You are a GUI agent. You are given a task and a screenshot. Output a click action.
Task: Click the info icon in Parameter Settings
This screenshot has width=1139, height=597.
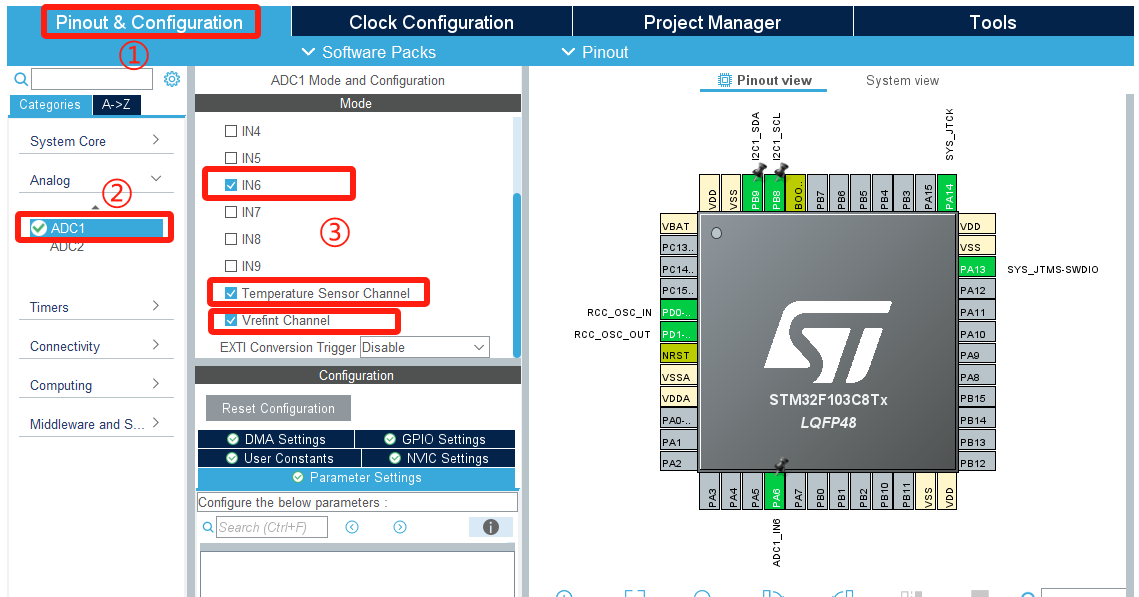coord(491,527)
